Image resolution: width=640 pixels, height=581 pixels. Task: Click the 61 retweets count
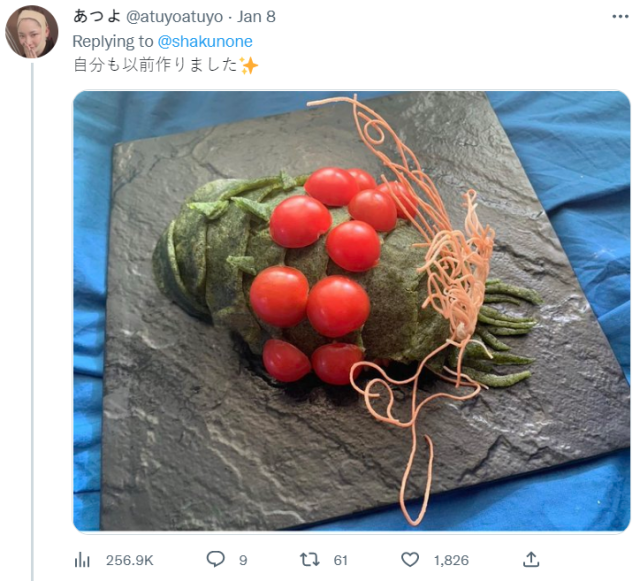(341, 560)
